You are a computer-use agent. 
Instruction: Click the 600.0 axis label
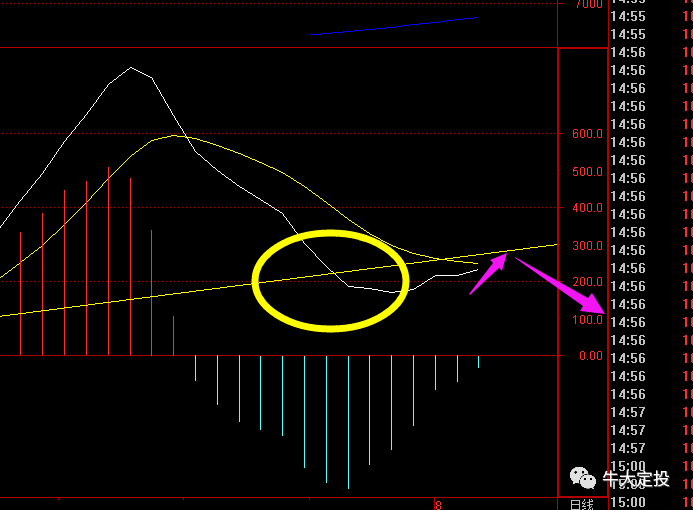tap(587, 134)
